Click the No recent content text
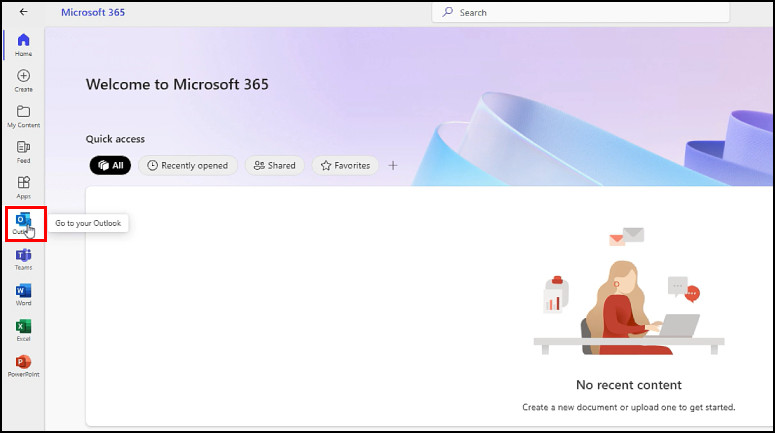This screenshot has width=775, height=433. tap(629, 385)
